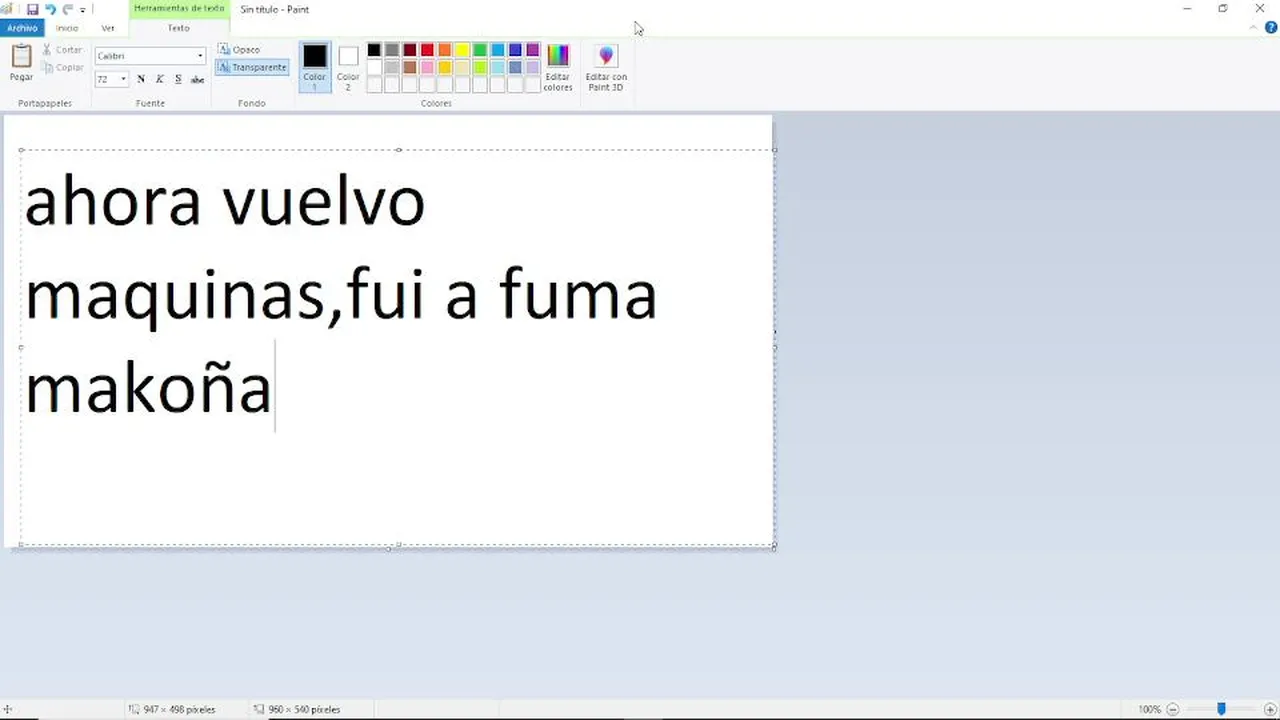Click the zoom out minus button
Image resolution: width=1280 pixels, height=720 pixels.
pos(1173,709)
